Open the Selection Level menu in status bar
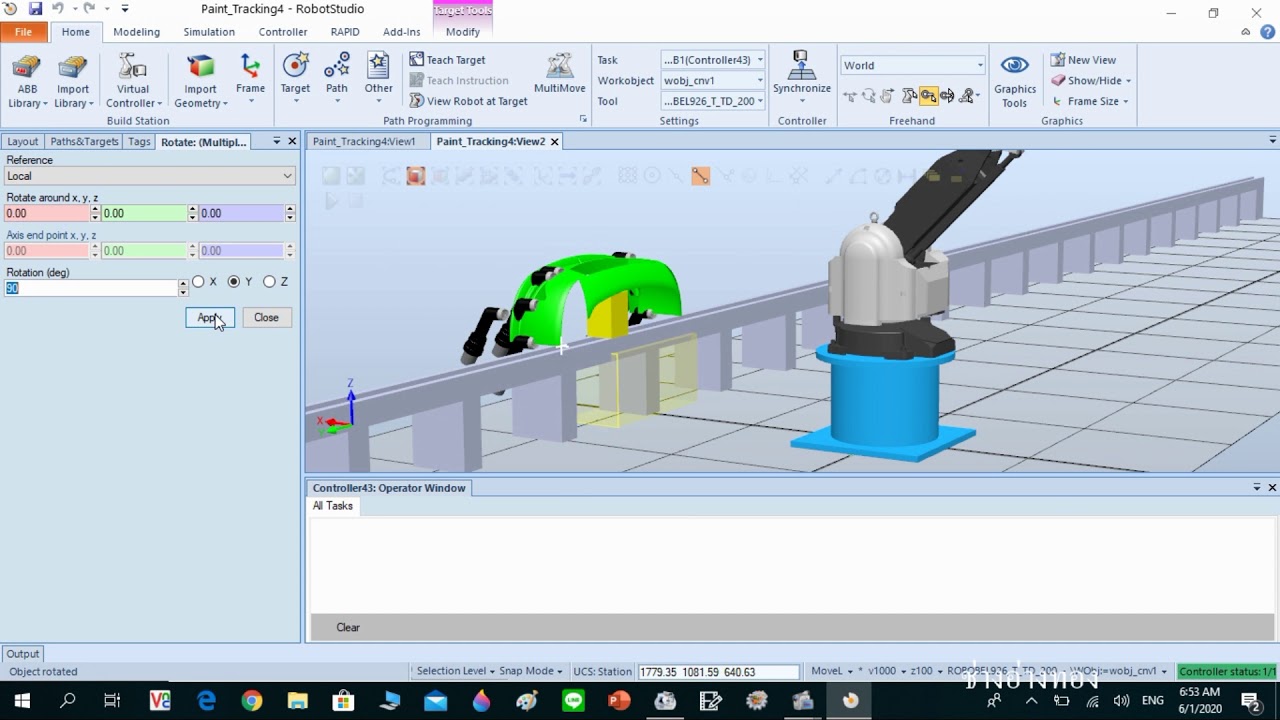 click(x=455, y=671)
